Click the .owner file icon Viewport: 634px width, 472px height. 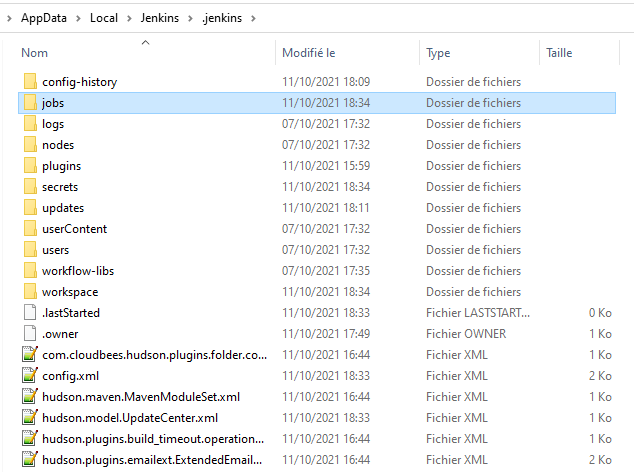pos(29,334)
